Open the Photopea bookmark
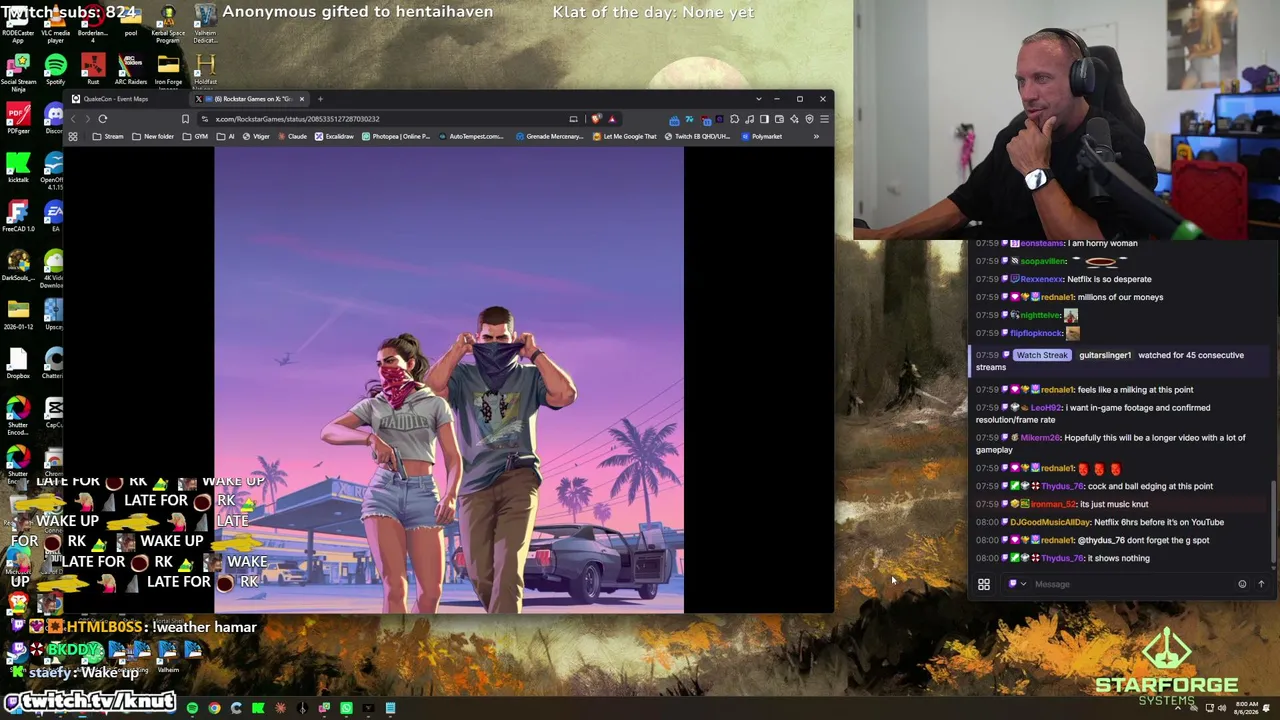The height and width of the screenshot is (720, 1280). pos(396,136)
